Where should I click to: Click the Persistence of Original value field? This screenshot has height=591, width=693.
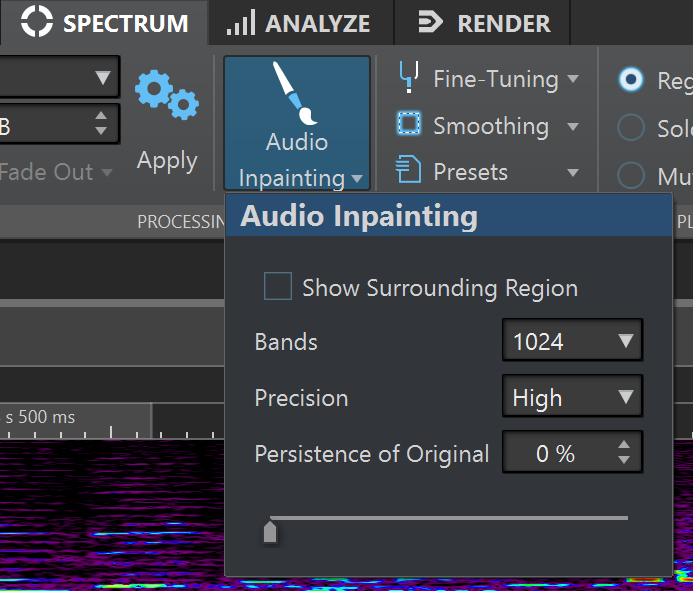click(556, 453)
